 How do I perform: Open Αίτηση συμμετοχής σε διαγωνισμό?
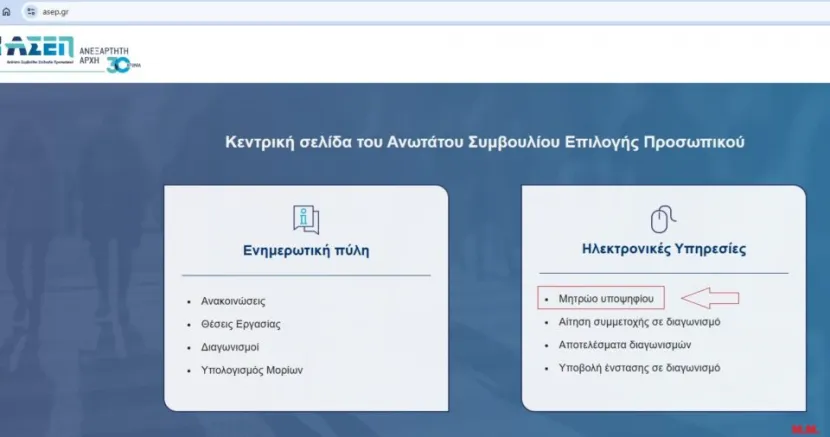(639, 322)
